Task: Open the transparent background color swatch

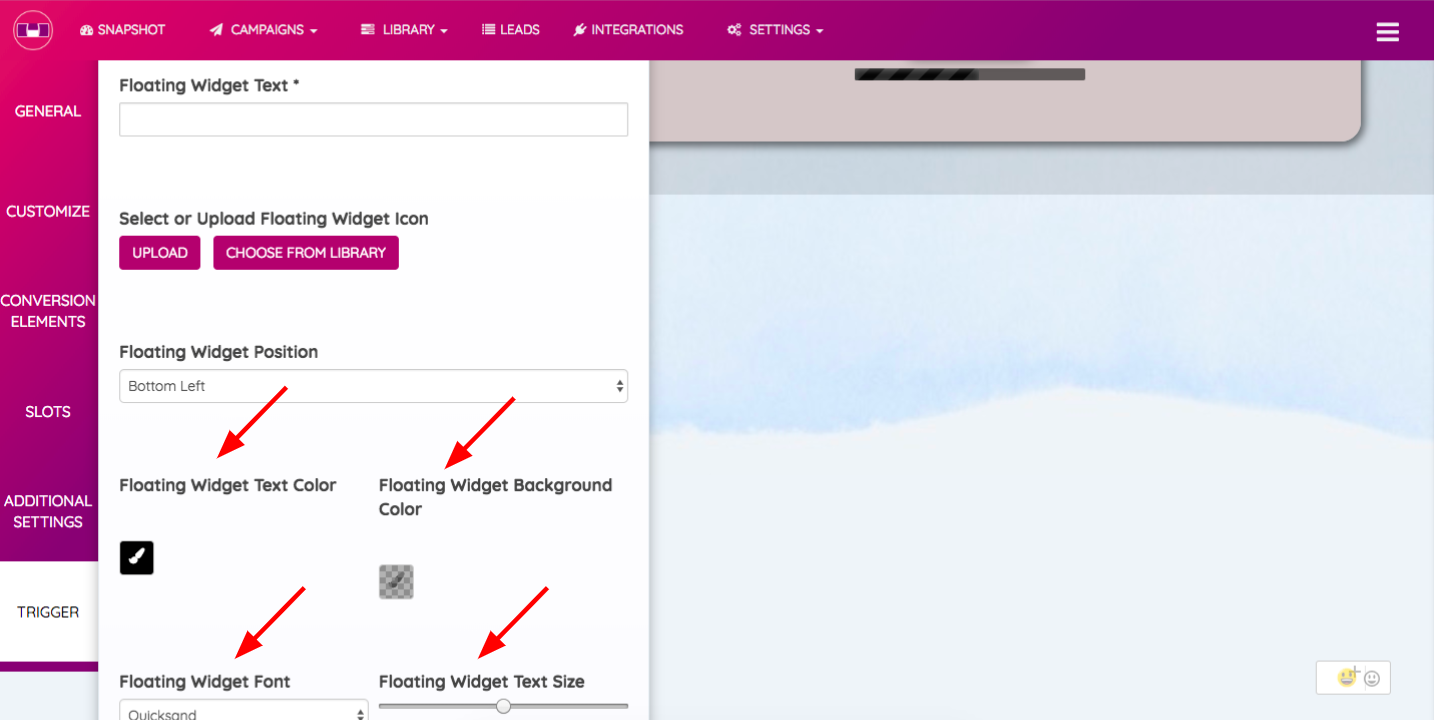Action: tap(396, 581)
